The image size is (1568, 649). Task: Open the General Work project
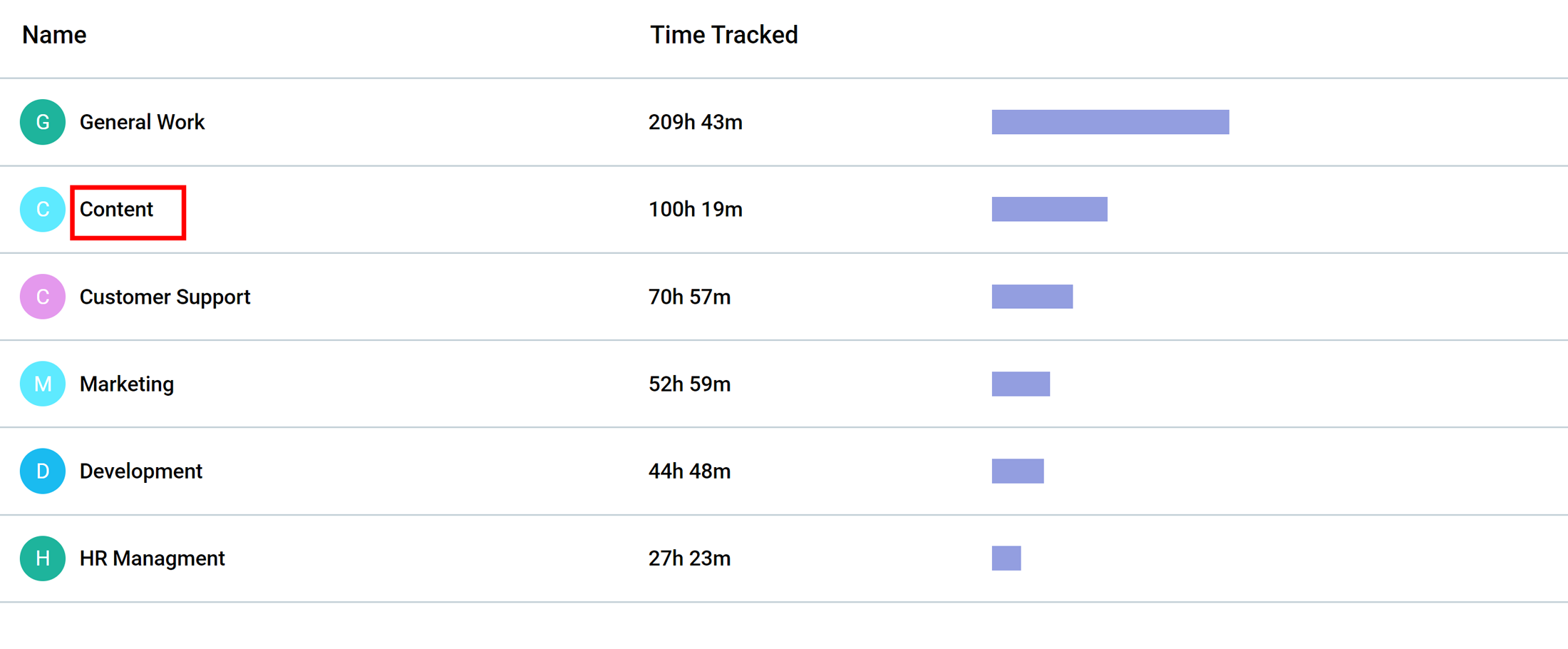[142, 122]
